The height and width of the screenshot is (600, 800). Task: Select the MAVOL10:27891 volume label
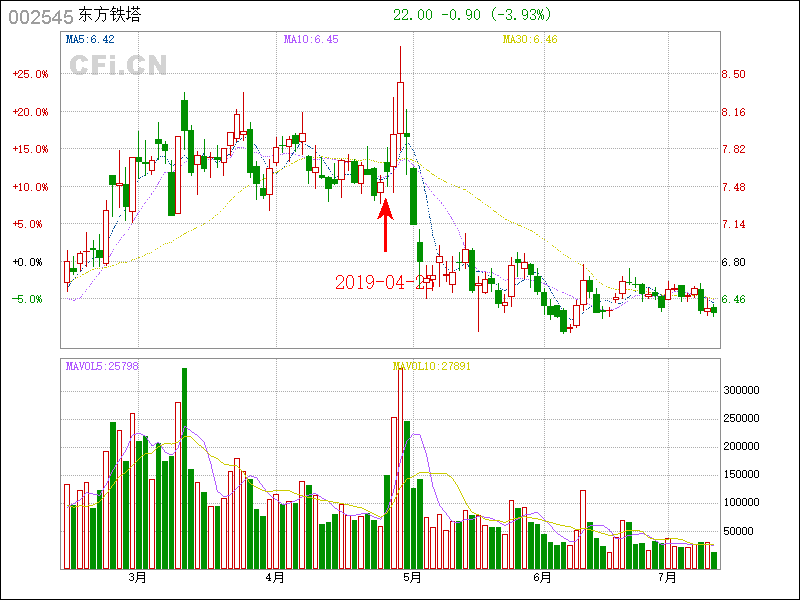tap(431, 366)
